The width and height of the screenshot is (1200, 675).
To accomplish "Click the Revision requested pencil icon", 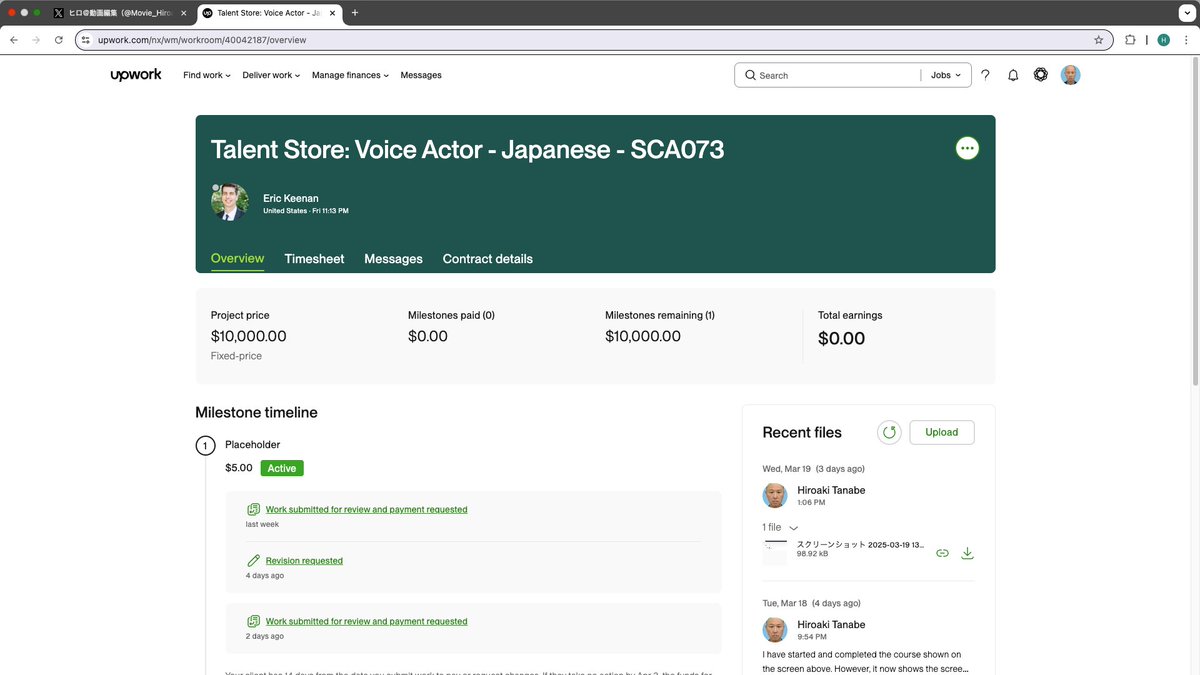I will click(x=254, y=561).
